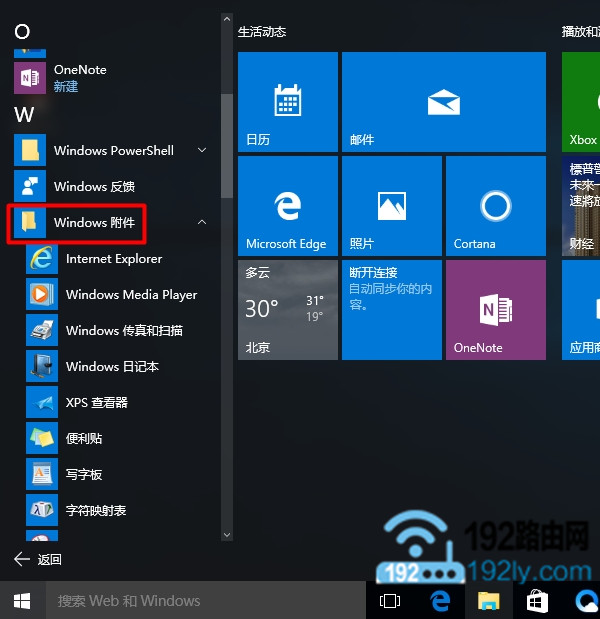Open the Windows 反馈 icon
The image size is (600, 619).
click(30, 186)
